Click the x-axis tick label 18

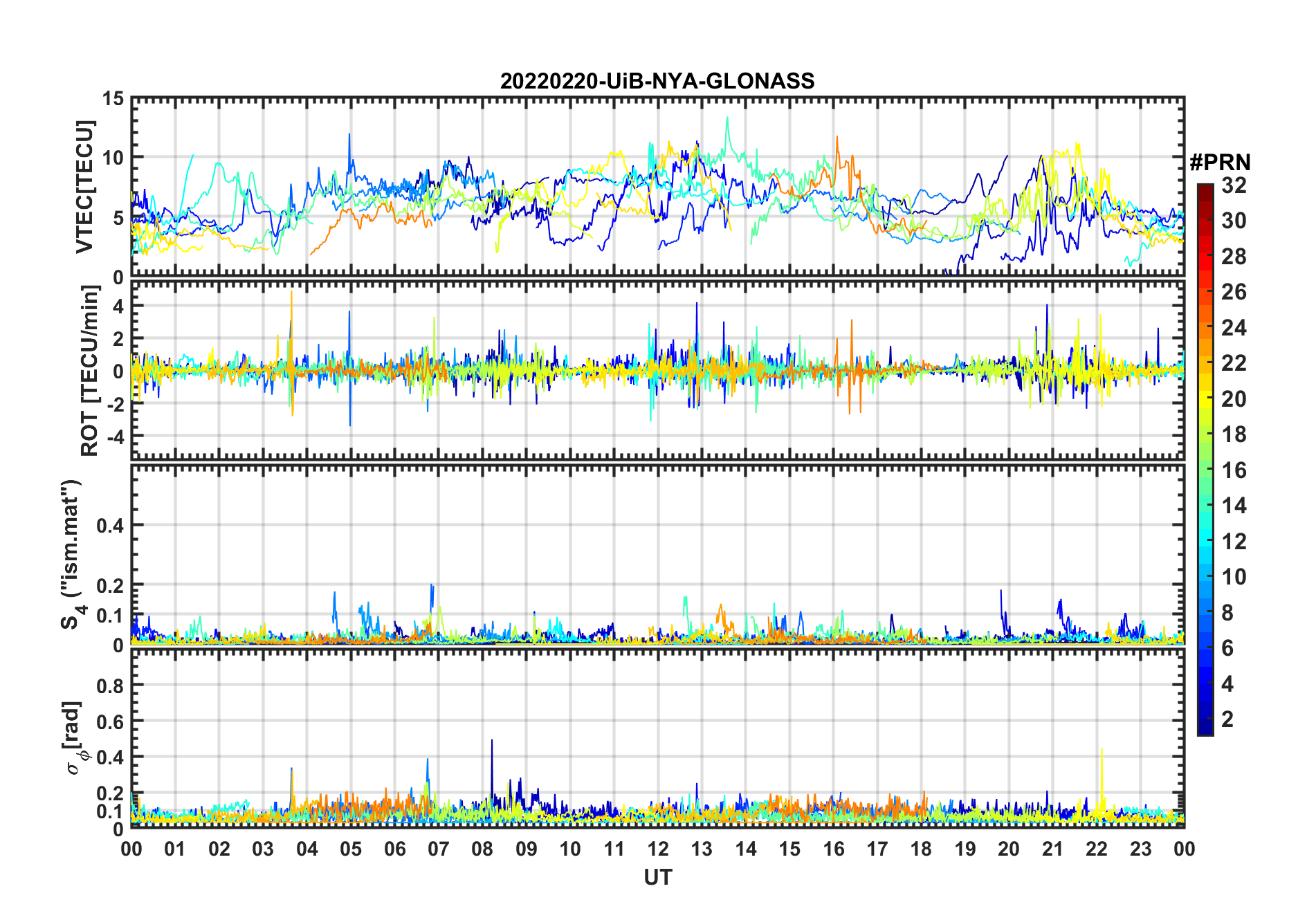pyautogui.click(x=921, y=849)
